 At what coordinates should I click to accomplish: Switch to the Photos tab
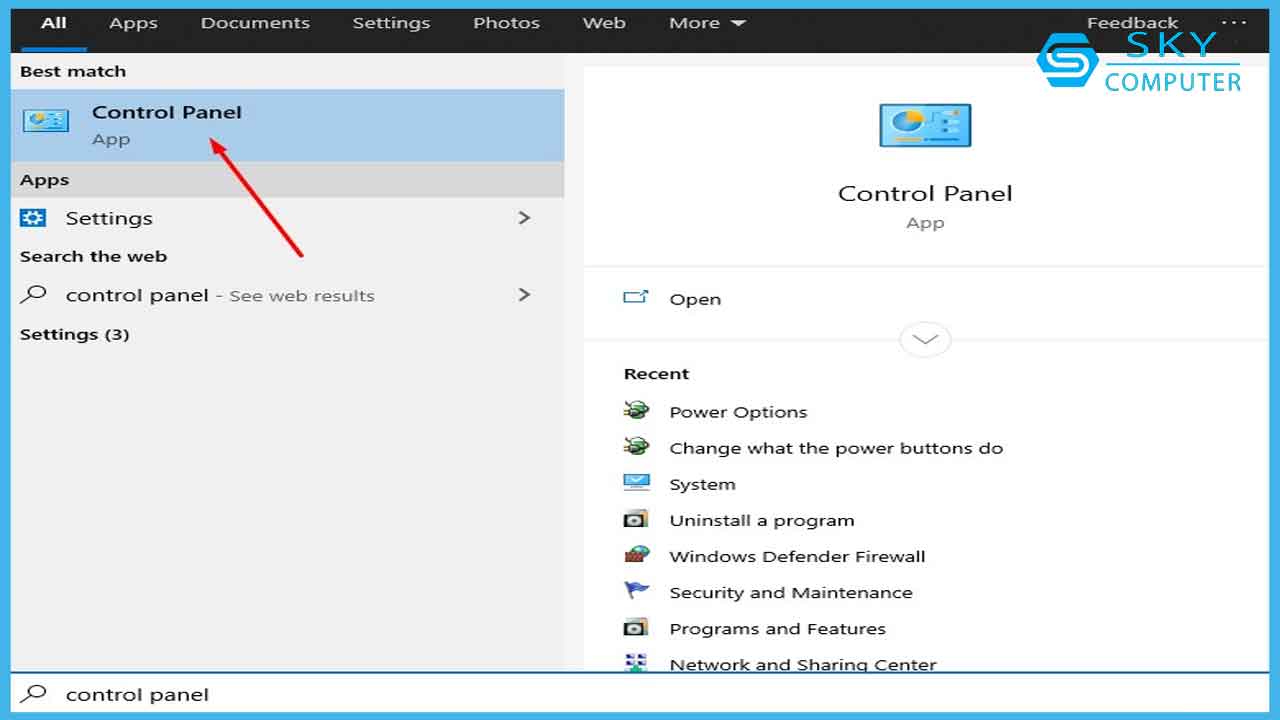506,23
